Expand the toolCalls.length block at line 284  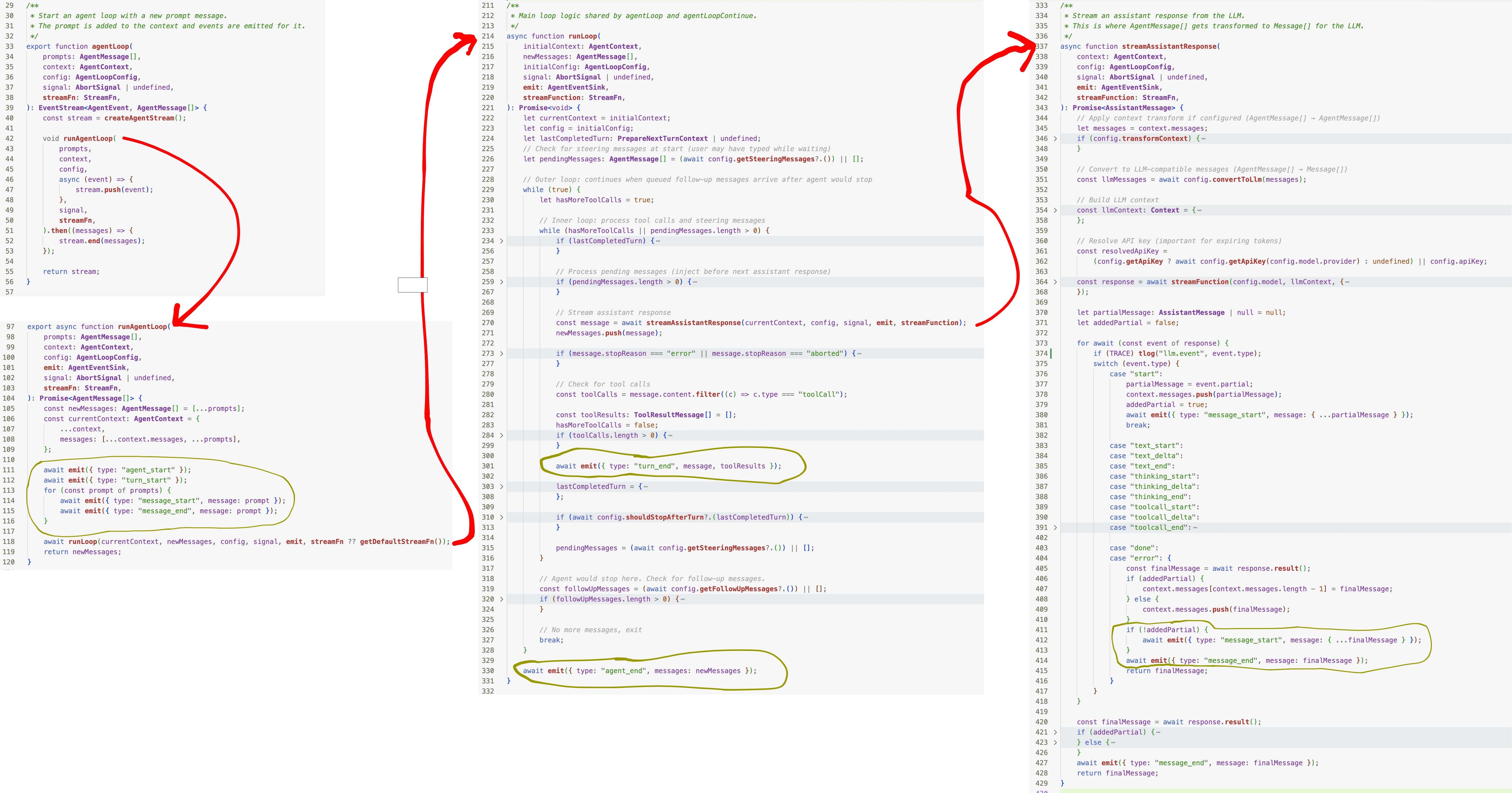point(501,435)
